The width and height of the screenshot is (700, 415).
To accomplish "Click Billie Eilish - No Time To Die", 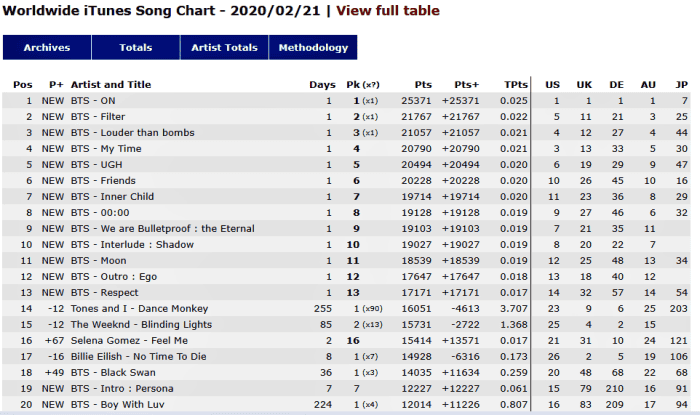I will [x=139, y=357].
